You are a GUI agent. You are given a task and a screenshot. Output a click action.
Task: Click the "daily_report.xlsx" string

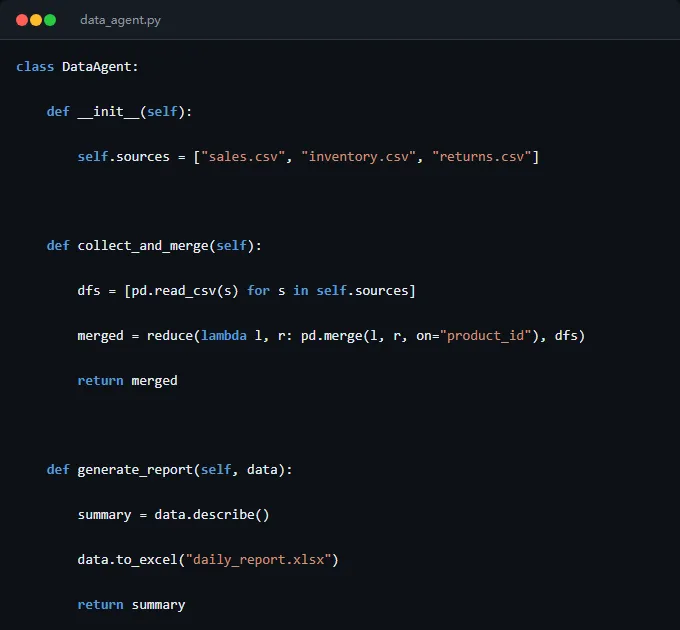pos(258,560)
